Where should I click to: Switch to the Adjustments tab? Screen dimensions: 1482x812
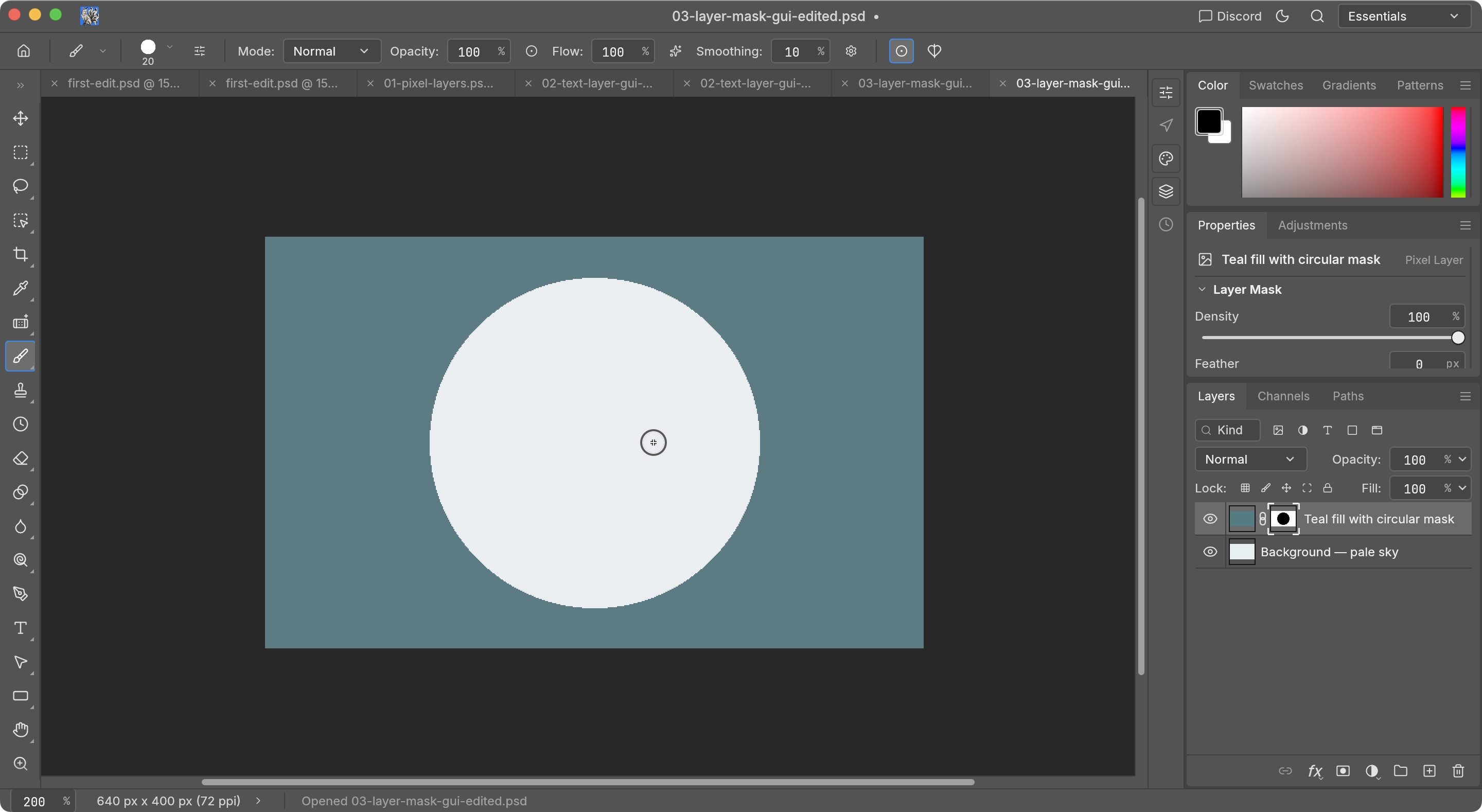tap(1312, 225)
